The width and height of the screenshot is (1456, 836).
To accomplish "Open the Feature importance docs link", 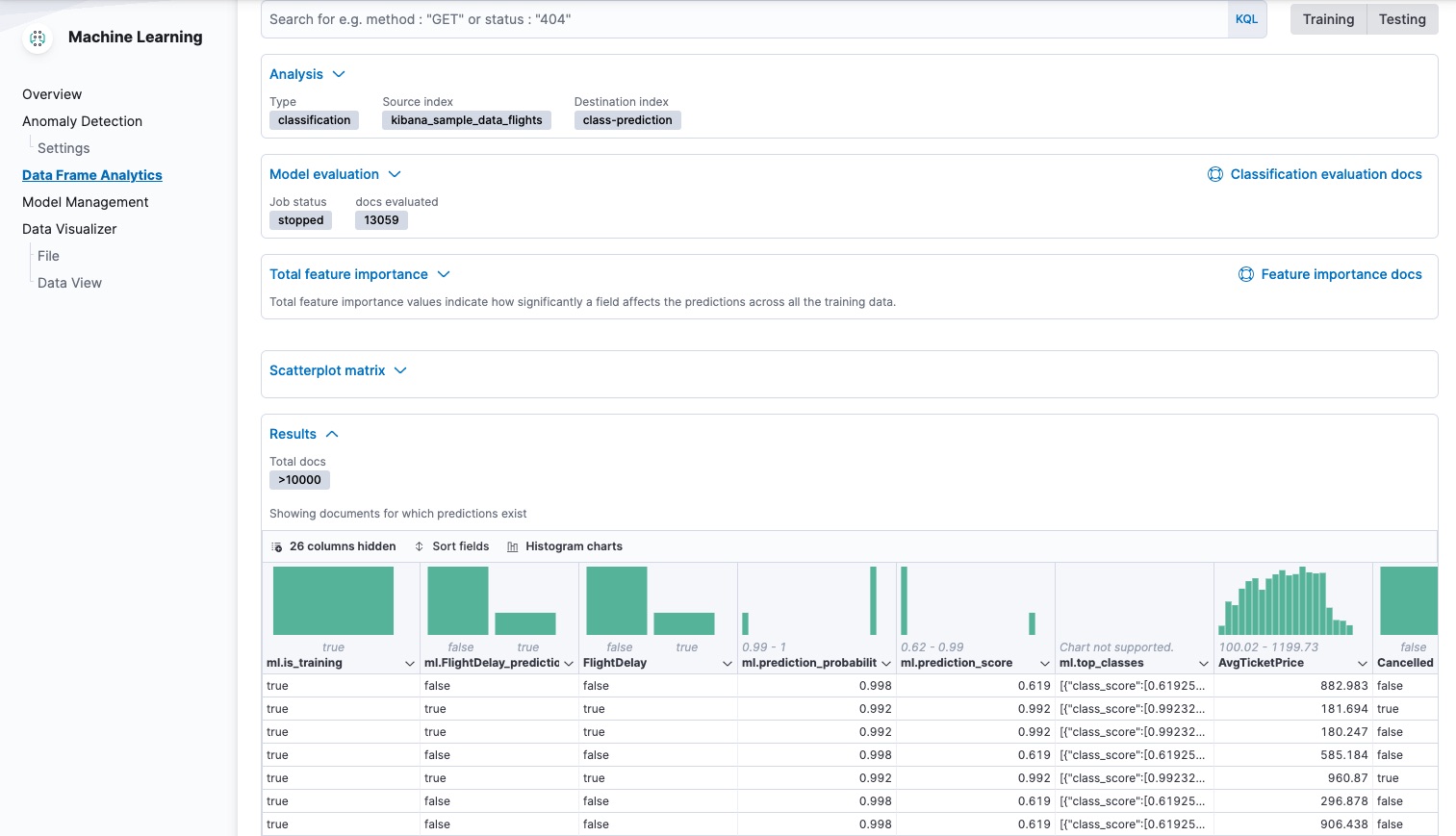I will (1341, 274).
